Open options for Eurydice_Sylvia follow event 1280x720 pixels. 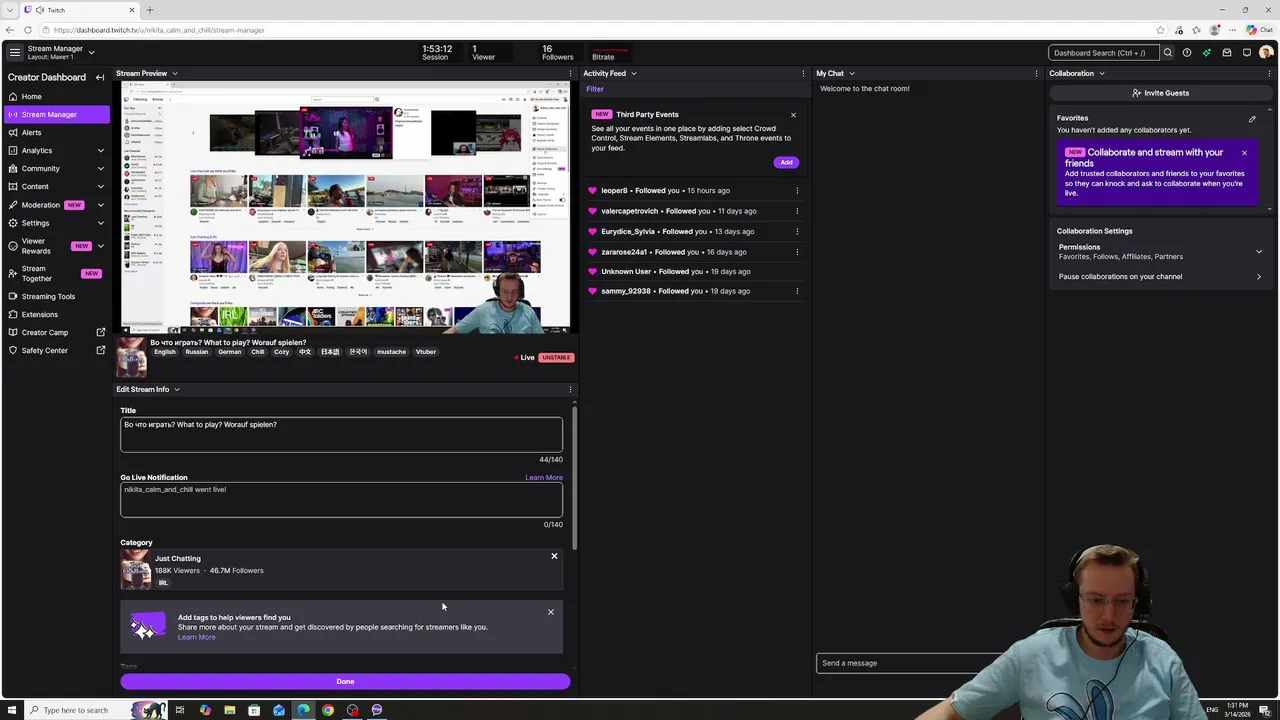(797, 231)
